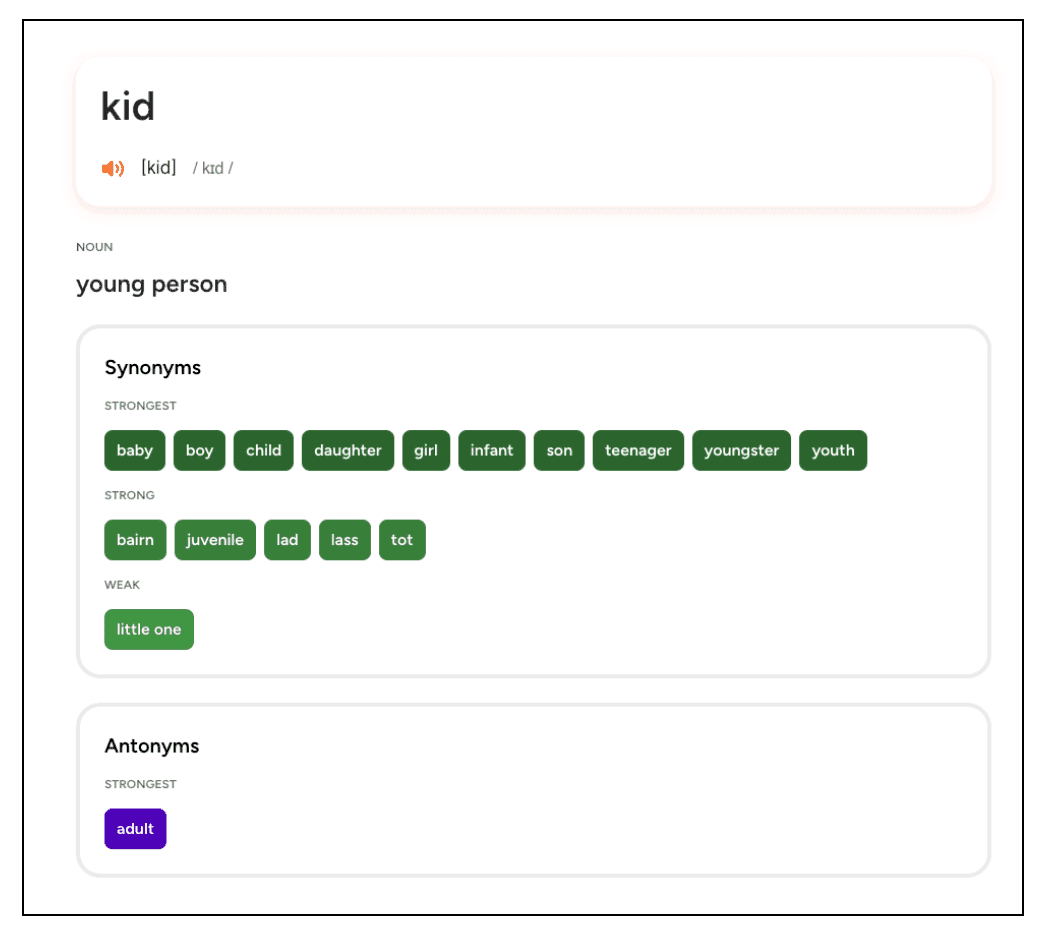The width and height of the screenshot is (1044, 936).
Task: Click the purple 'adult' antonym
Action: point(135,829)
